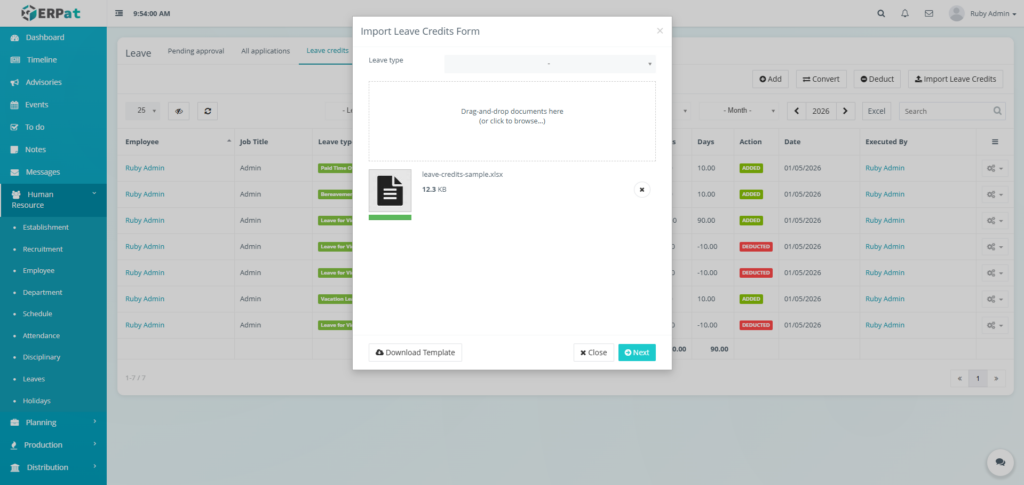Open the search magnifier in top bar

coord(882,13)
